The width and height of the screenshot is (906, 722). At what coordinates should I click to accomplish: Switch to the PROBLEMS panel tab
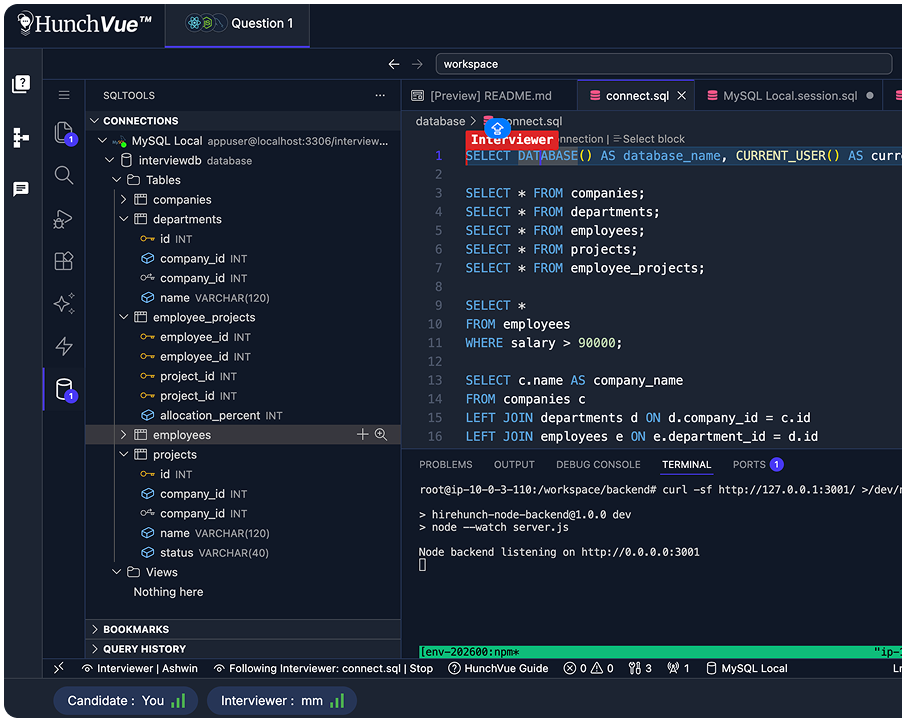point(445,464)
